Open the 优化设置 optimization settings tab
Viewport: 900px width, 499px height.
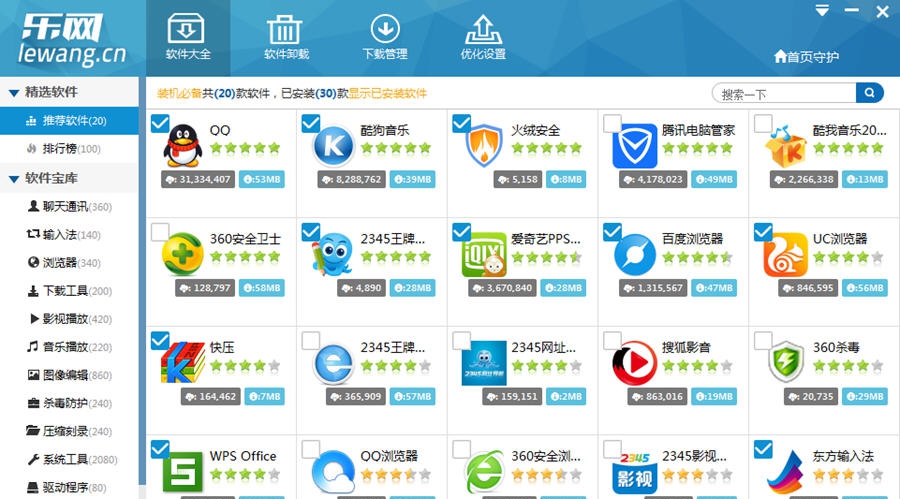[483, 38]
